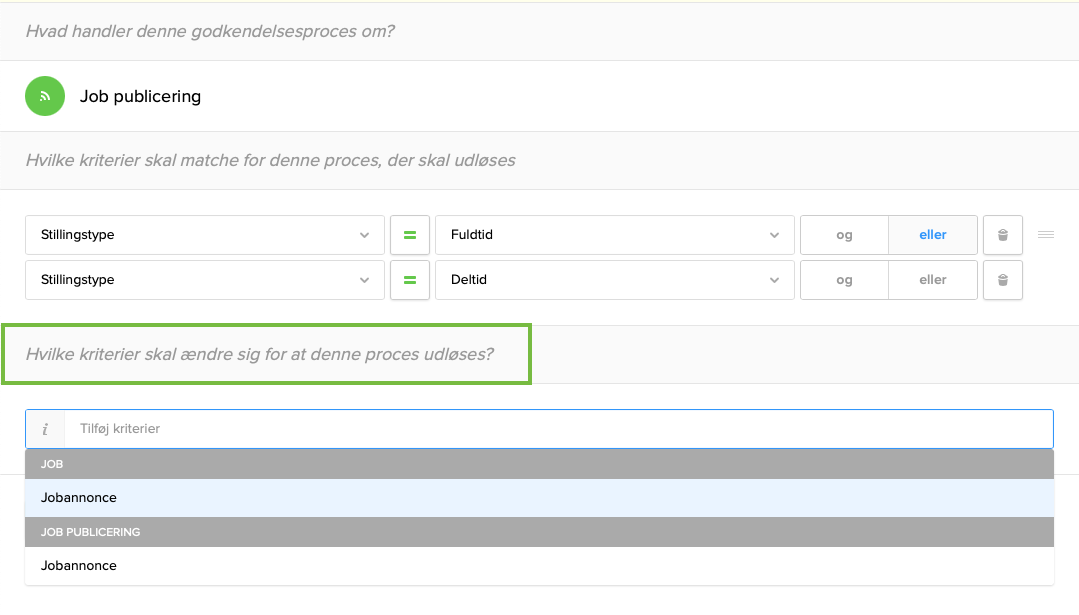
Task: Click the highlighted 'Hvilke kriterier skal ændre sig' heading
Action: tap(260, 354)
